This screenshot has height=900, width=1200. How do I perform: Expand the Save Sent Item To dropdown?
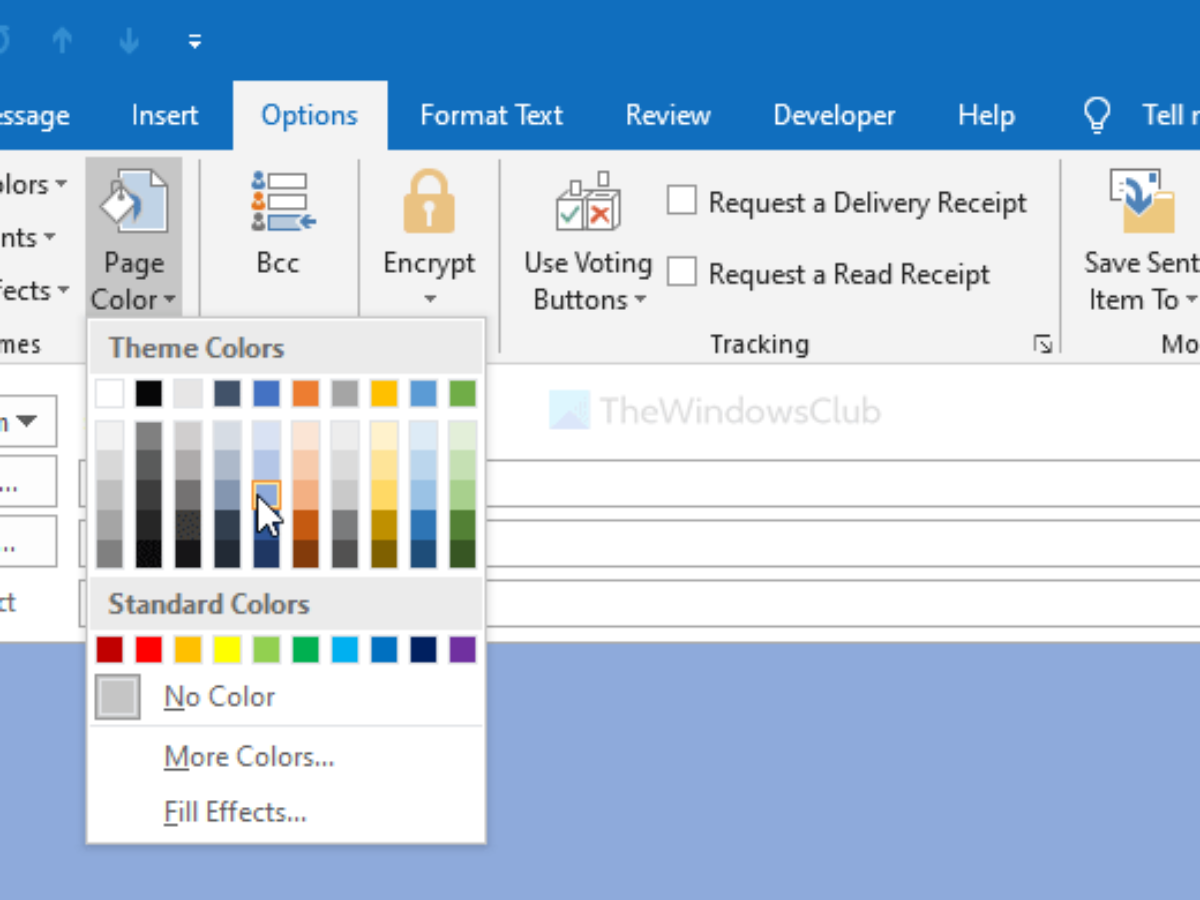point(1191,300)
